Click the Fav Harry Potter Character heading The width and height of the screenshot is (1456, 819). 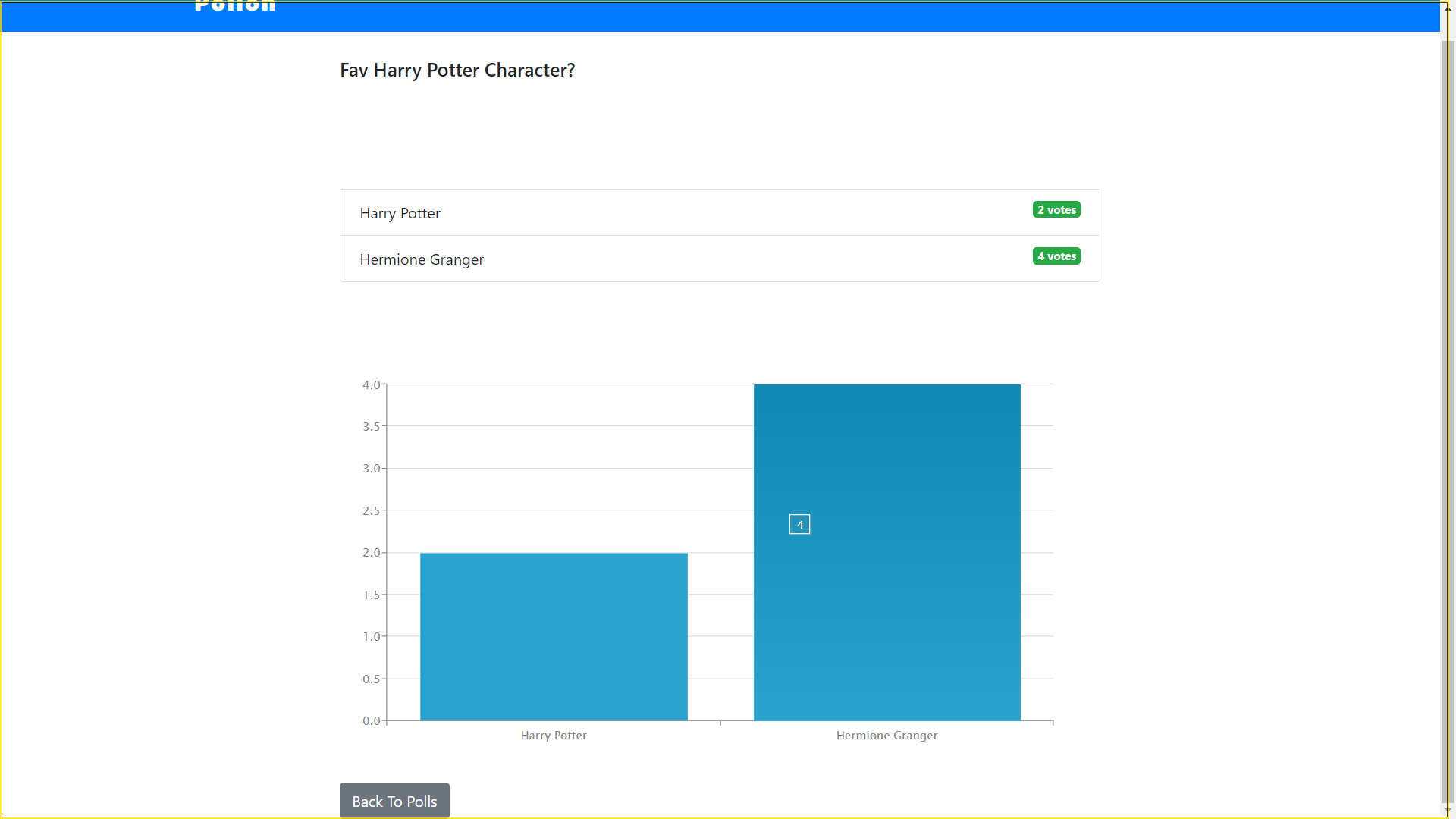tap(457, 71)
